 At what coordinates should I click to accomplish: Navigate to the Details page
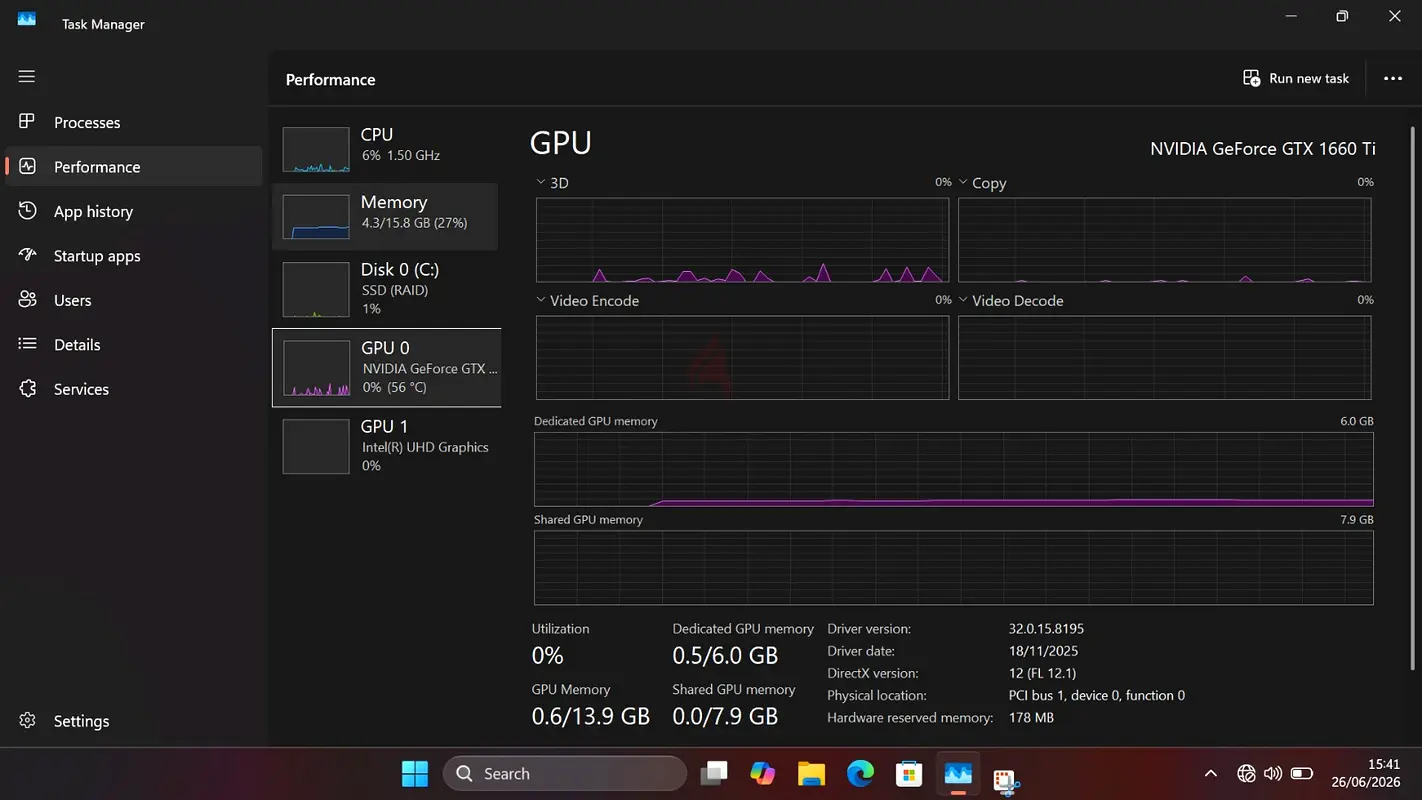coord(134,344)
